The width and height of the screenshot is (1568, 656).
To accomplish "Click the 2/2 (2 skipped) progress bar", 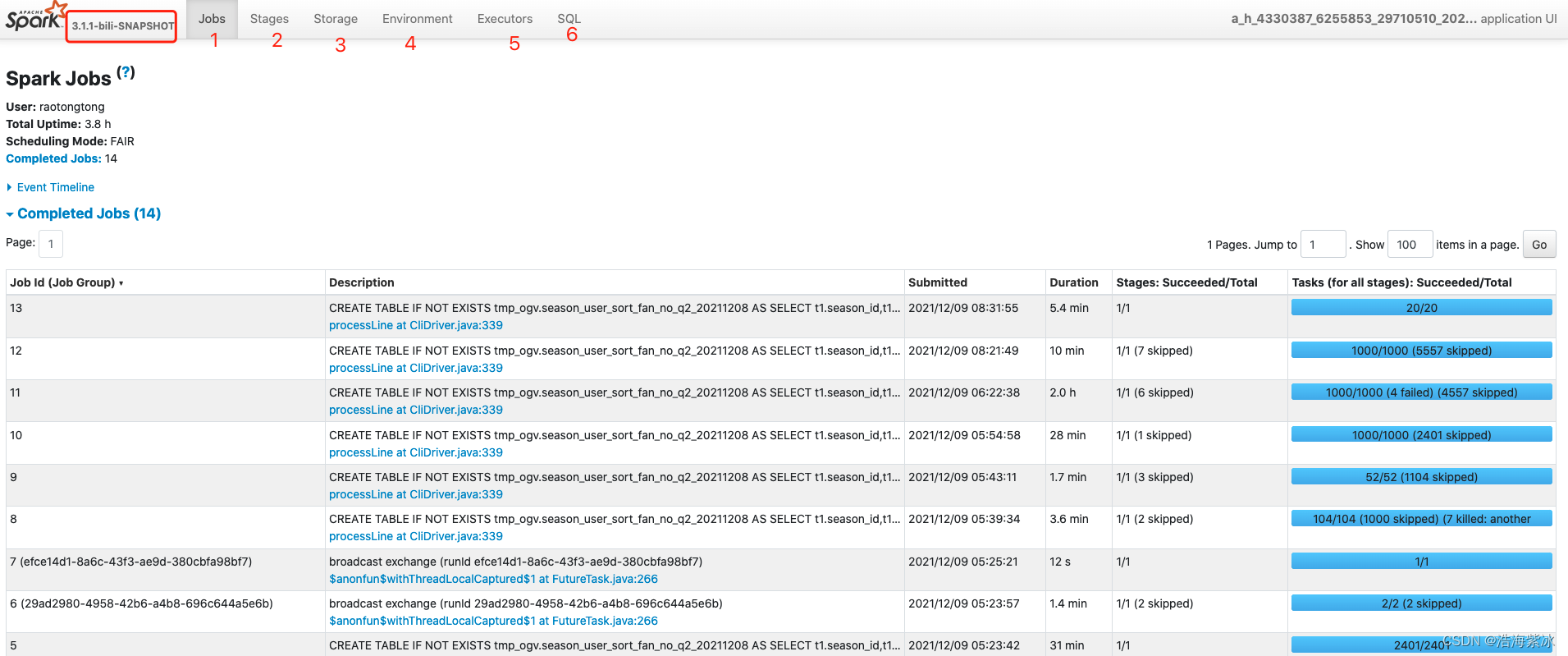I will pyautogui.click(x=1421, y=603).
